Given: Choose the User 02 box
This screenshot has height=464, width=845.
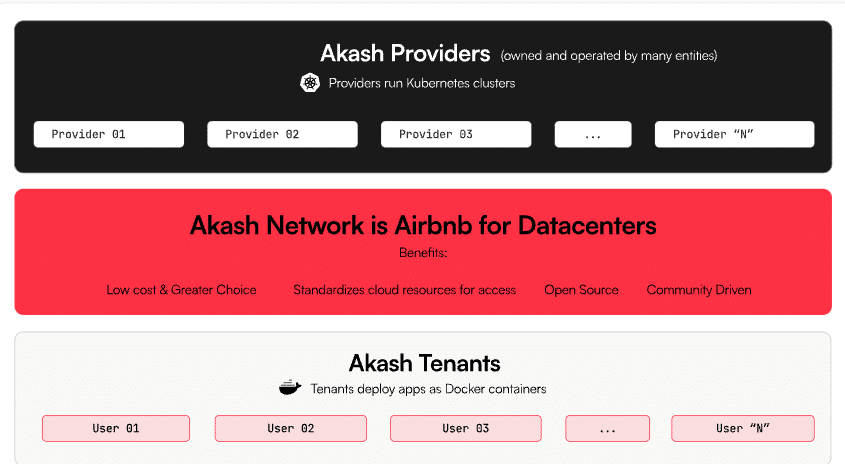Looking at the screenshot, I should [x=290, y=428].
